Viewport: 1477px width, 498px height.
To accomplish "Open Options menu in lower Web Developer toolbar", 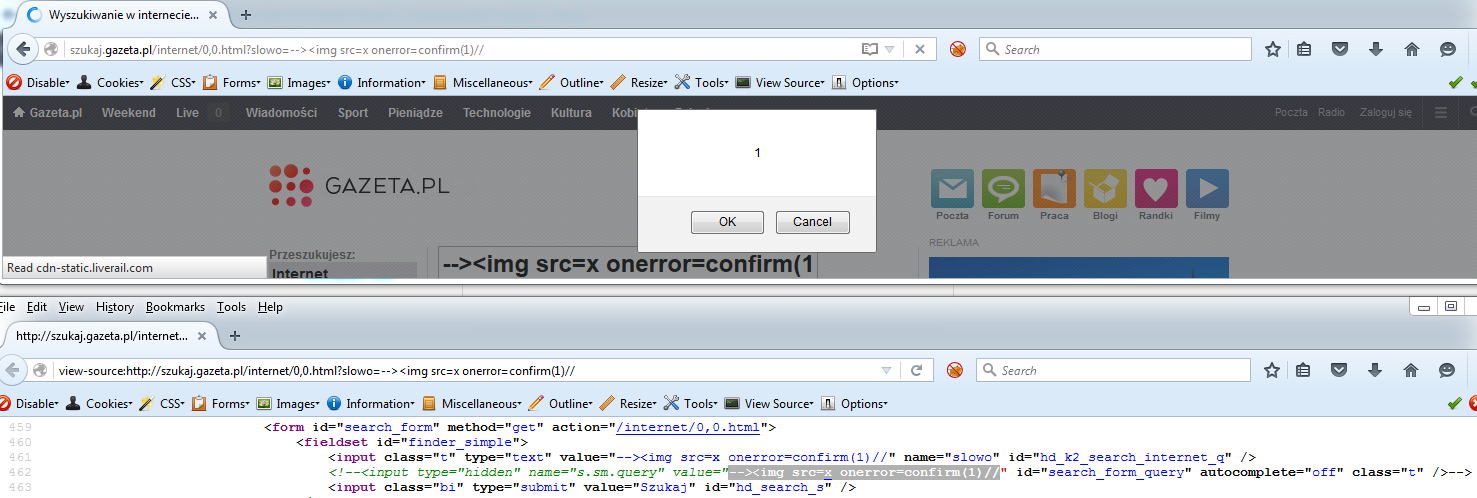I will click(854, 404).
